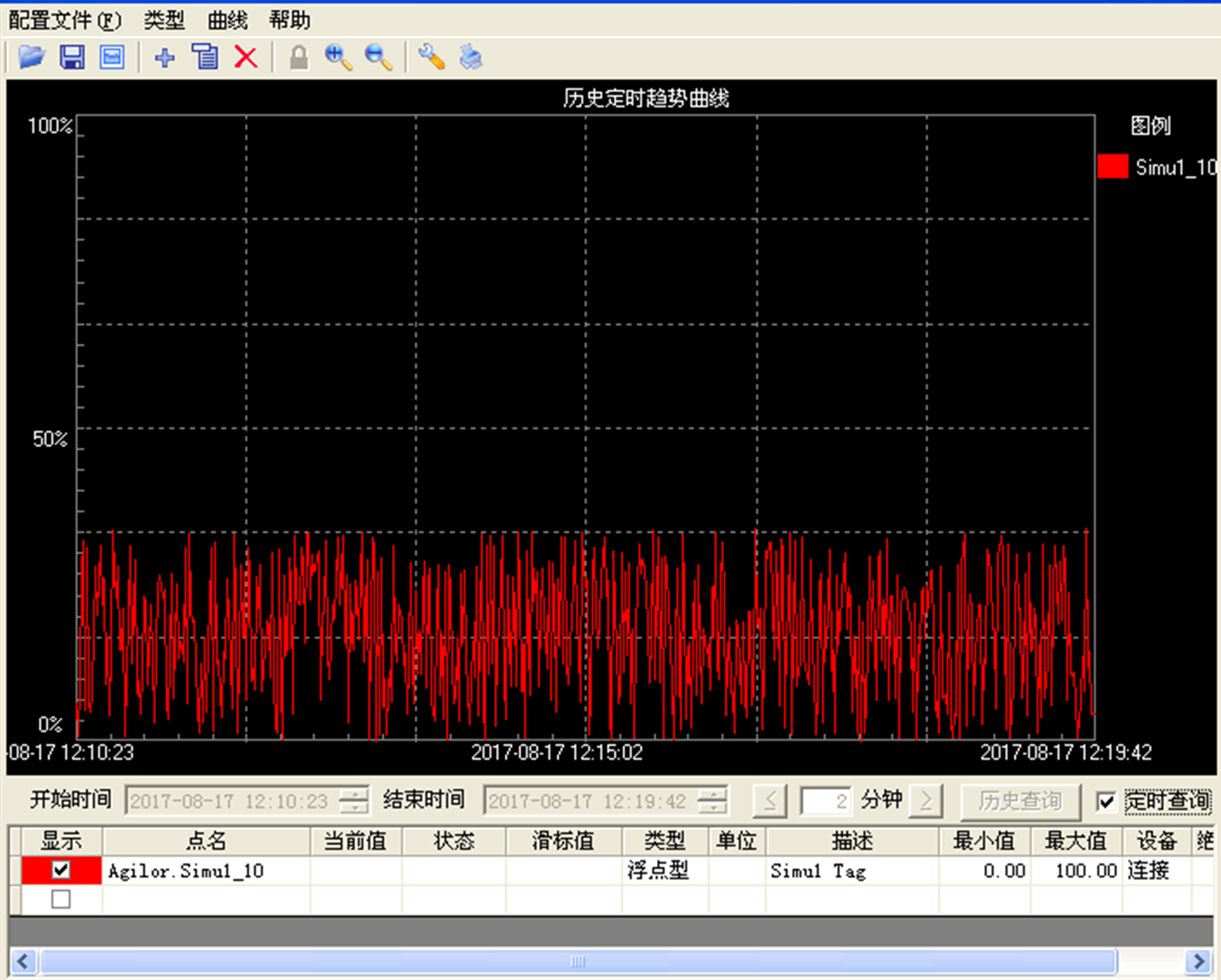Click the blue plus add icon
This screenshot has width=1221, height=980.
click(x=165, y=58)
